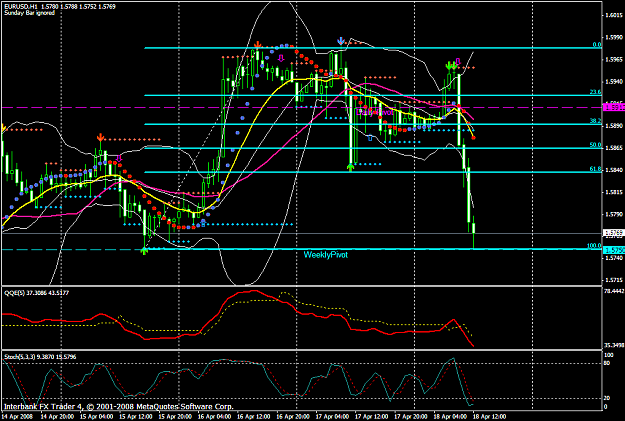Click the 1.5990 price axis value
The image size is (625, 421).
pyautogui.click(x=614, y=37)
